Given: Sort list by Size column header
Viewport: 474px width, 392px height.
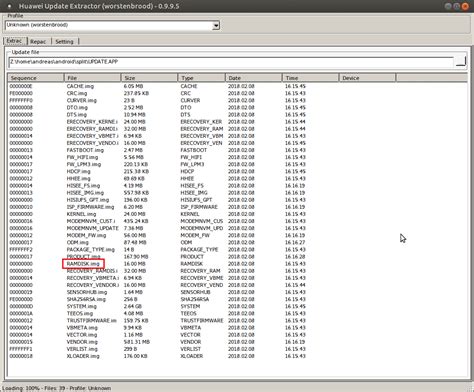Looking at the screenshot, I should click(149, 78).
